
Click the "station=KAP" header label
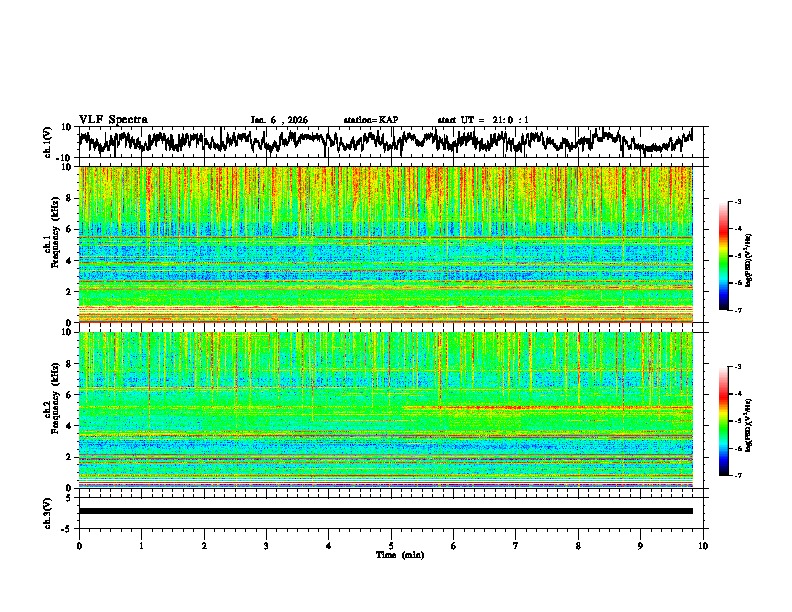click(371, 120)
